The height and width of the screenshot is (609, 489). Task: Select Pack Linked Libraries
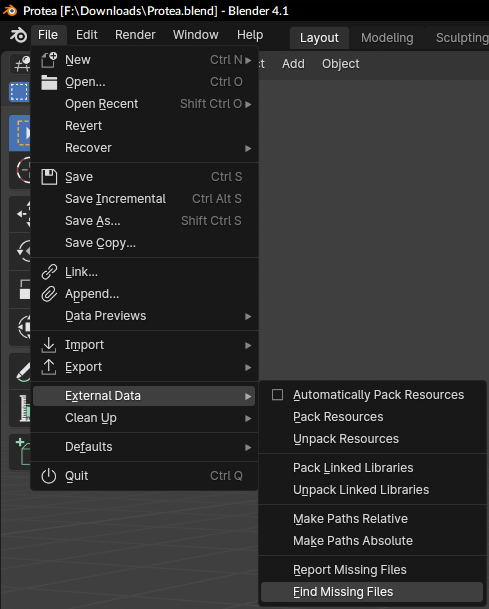(x=372, y=468)
